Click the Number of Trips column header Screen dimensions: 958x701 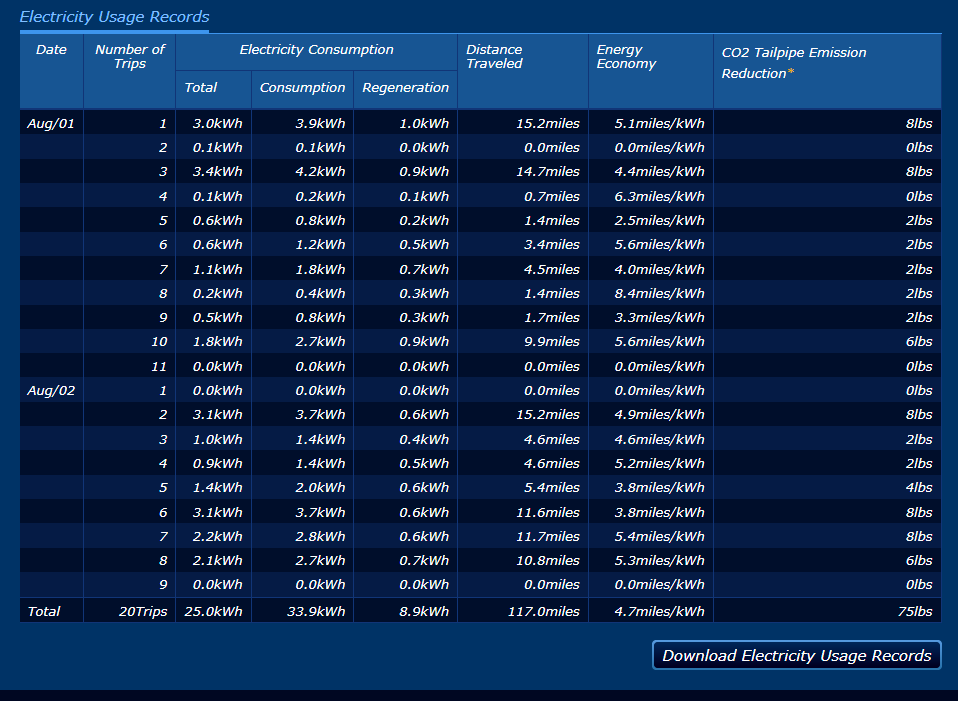click(x=130, y=56)
